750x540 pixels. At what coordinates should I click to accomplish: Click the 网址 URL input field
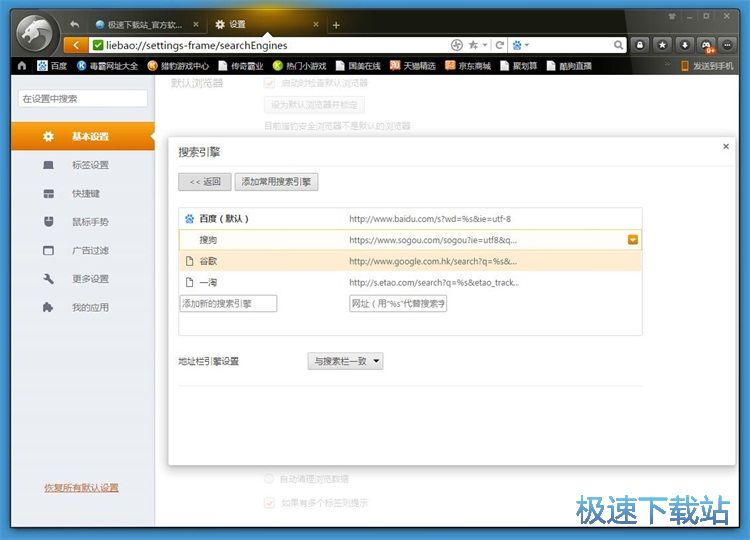[398, 303]
